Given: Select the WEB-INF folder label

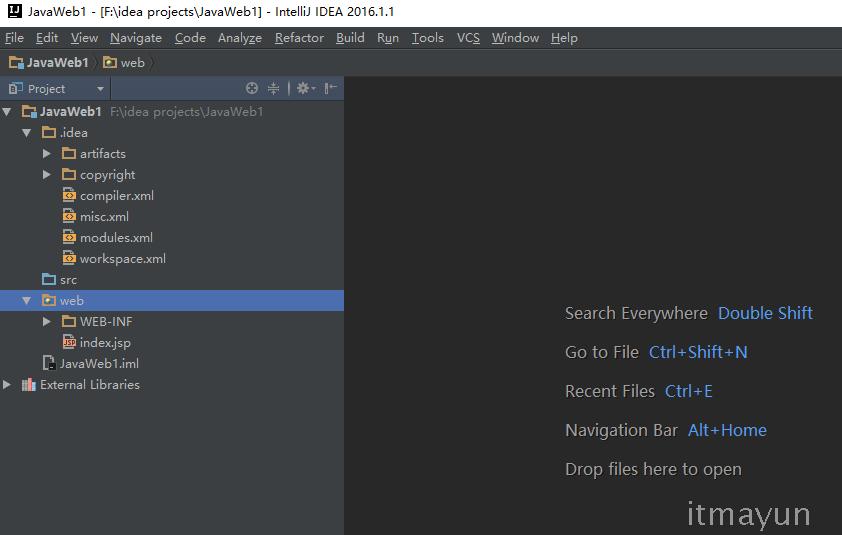Looking at the screenshot, I should coord(106,321).
